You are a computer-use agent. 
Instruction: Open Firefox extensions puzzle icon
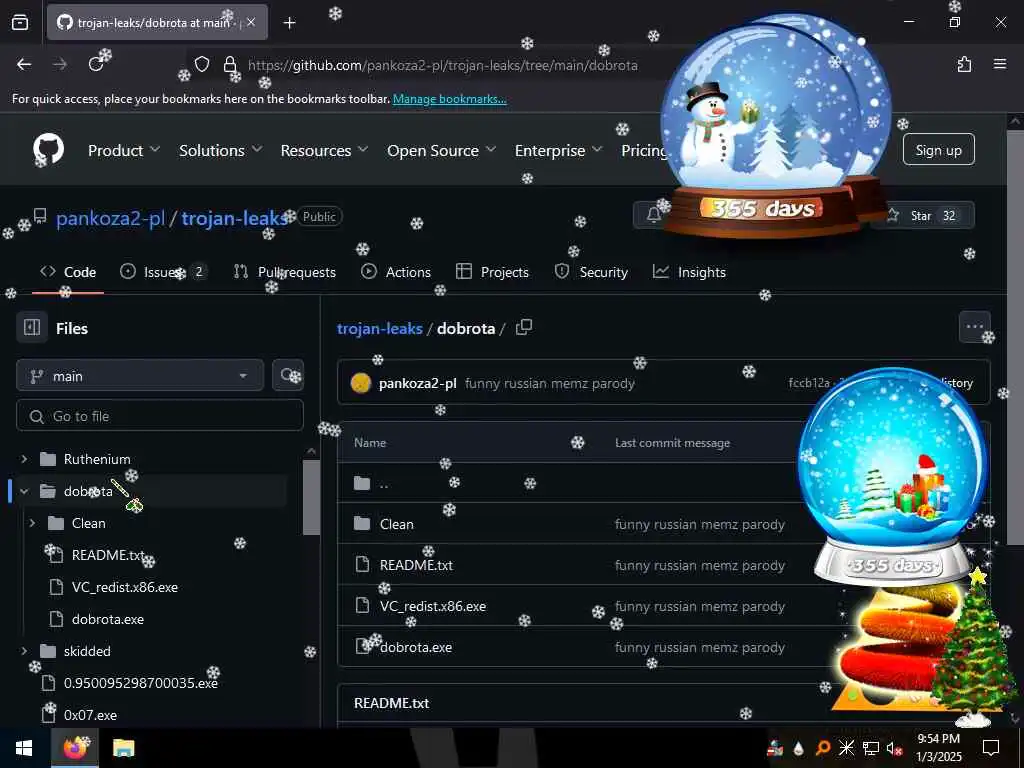pyautogui.click(x=965, y=64)
